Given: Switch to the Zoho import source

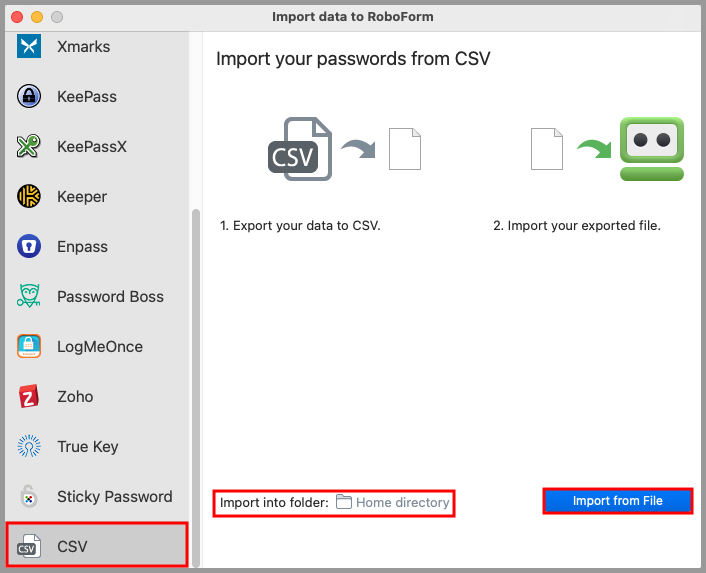Looking at the screenshot, I should click(x=75, y=397).
